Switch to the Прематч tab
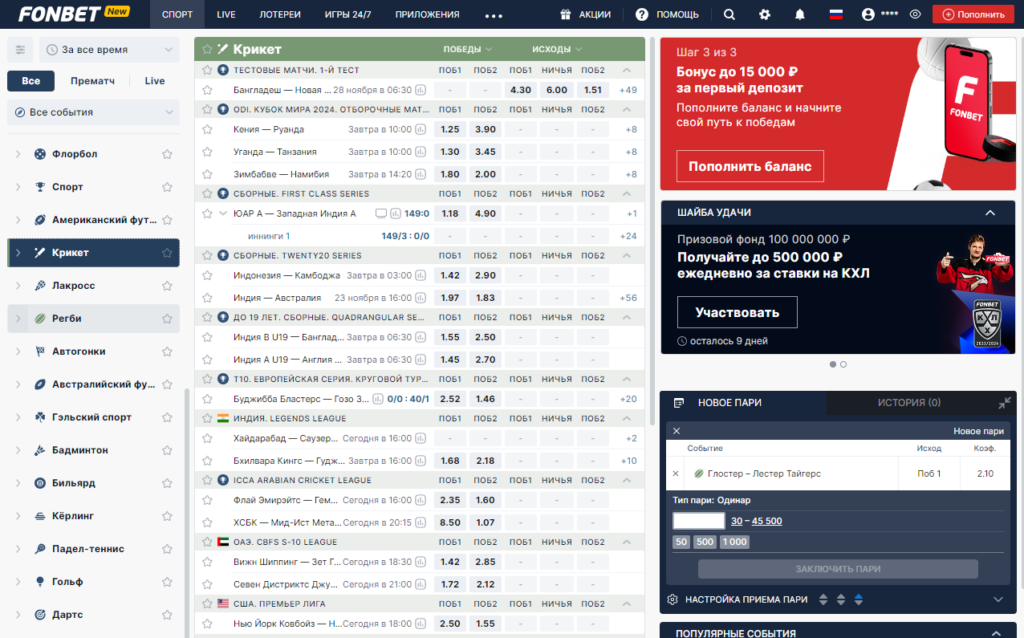This screenshot has height=638, width=1024. 92,81
